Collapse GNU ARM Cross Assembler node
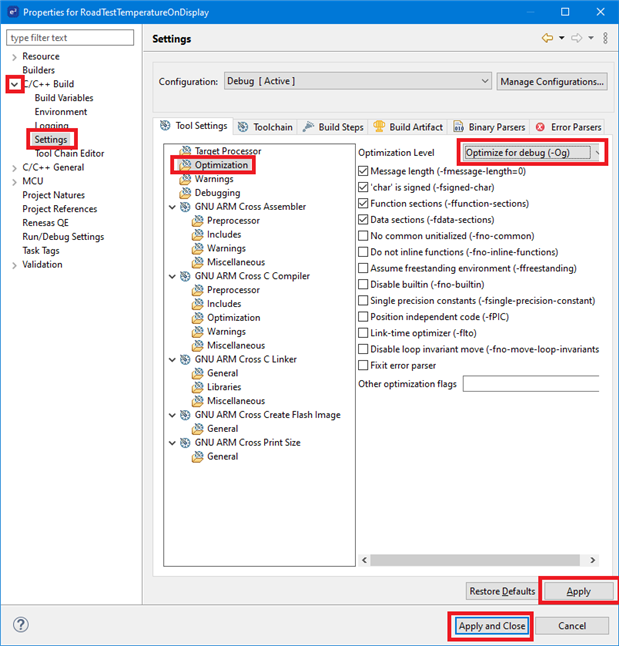 [172, 207]
